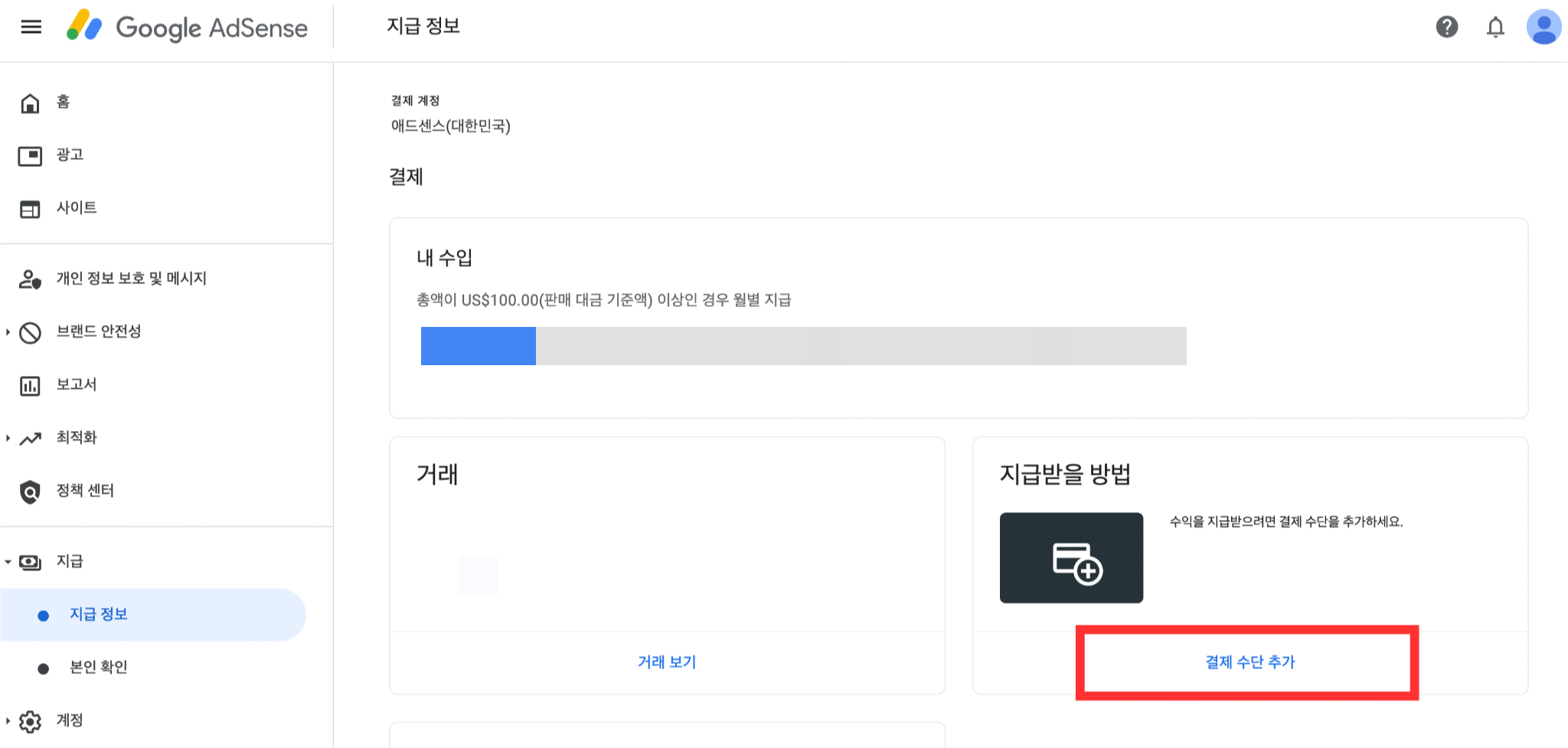Select the 광고 (Ads) sidebar icon

tap(30, 155)
